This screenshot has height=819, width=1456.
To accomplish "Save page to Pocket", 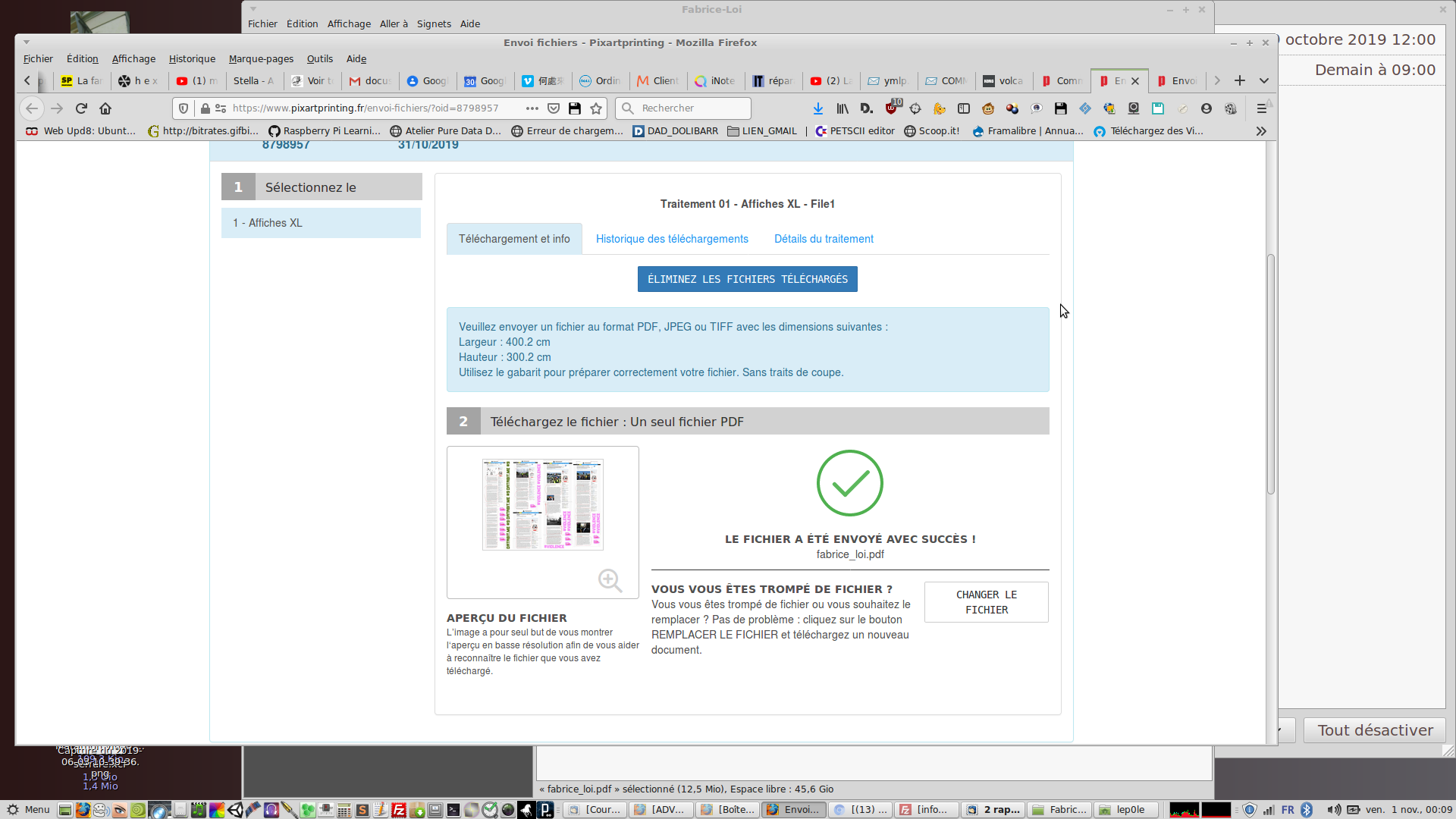I will click(554, 108).
